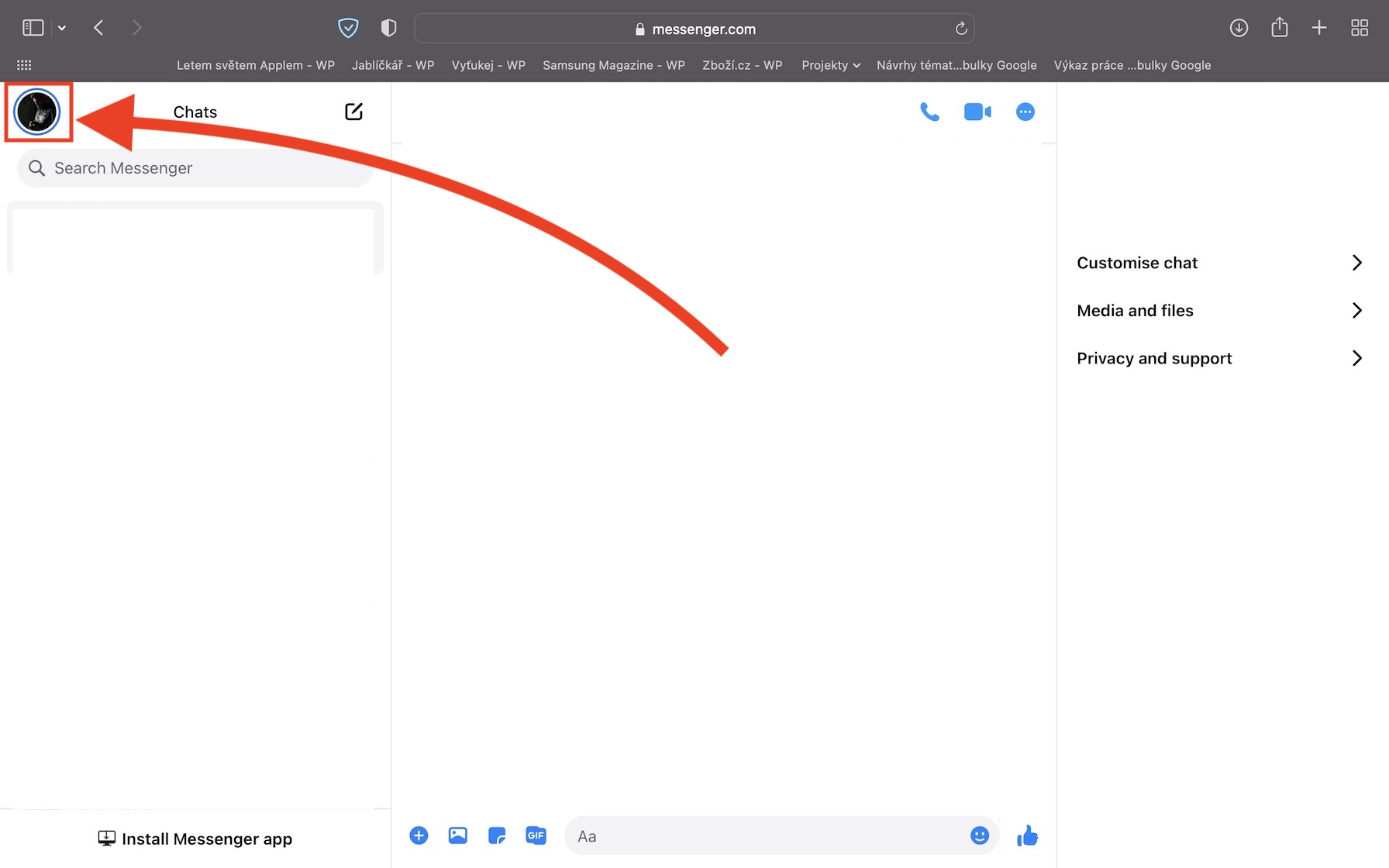Go forward to the next page
The height and width of the screenshot is (868, 1389).
tap(137, 28)
